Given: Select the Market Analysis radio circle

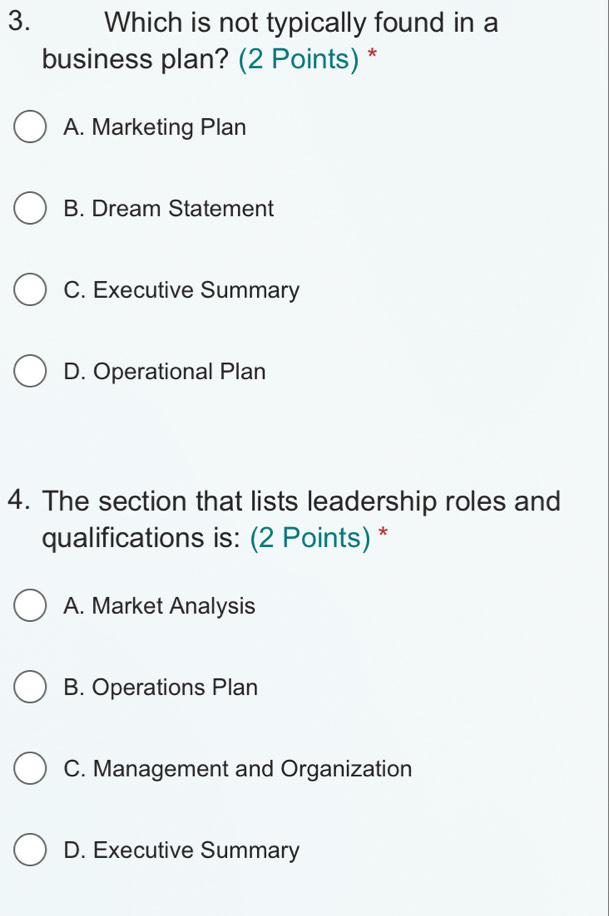Looking at the screenshot, I should pyautogui.click(x=31, y=607).
